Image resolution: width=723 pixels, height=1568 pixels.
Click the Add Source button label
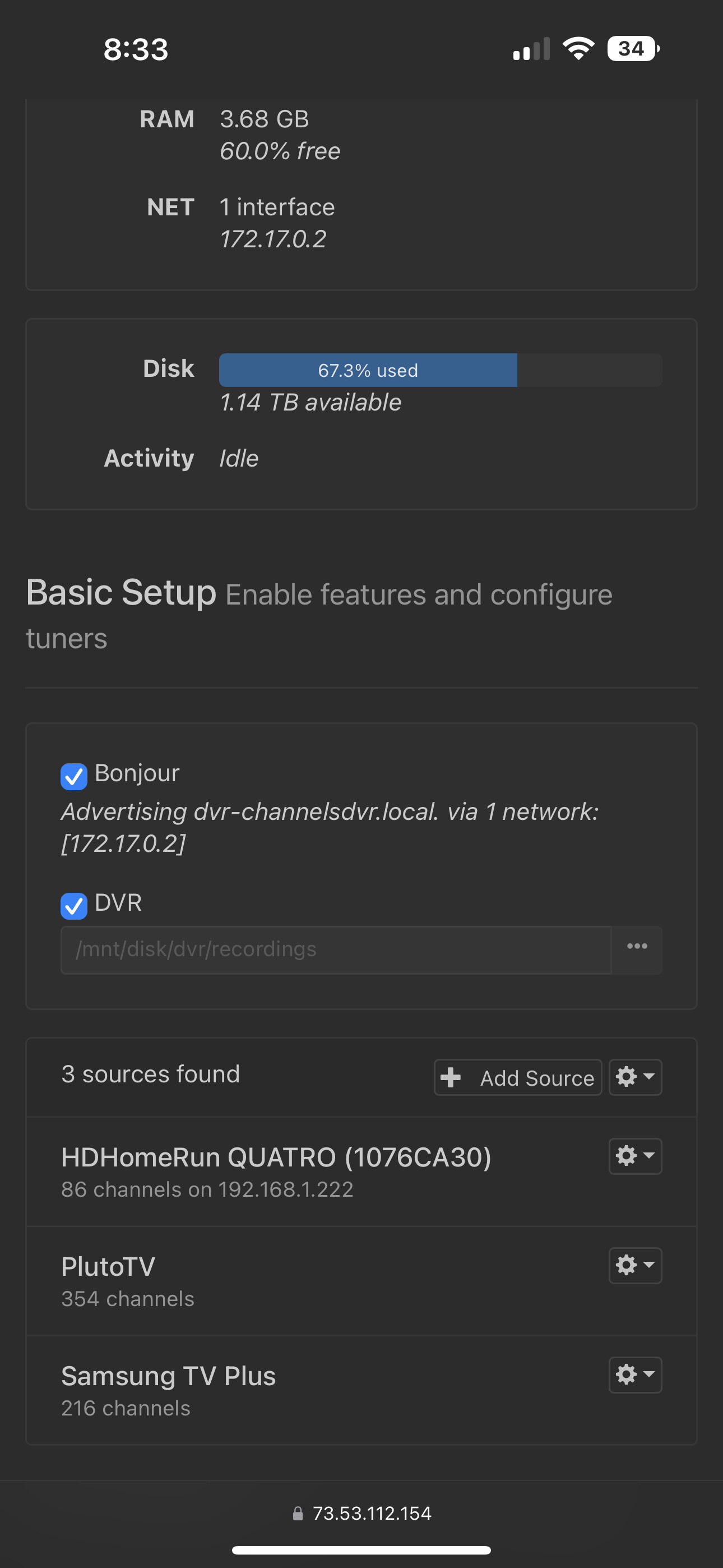536,1078
